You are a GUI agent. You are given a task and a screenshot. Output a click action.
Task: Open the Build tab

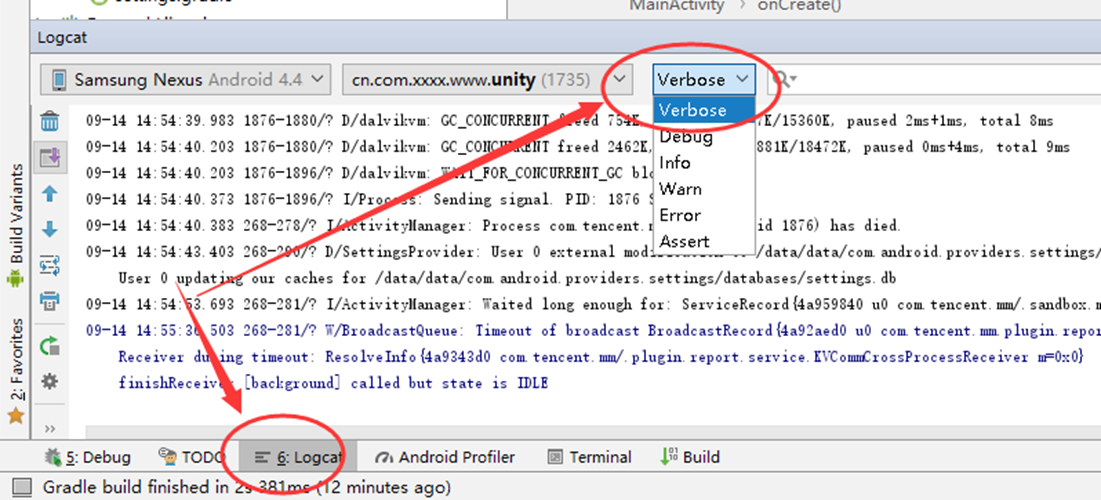pos(690,457)
